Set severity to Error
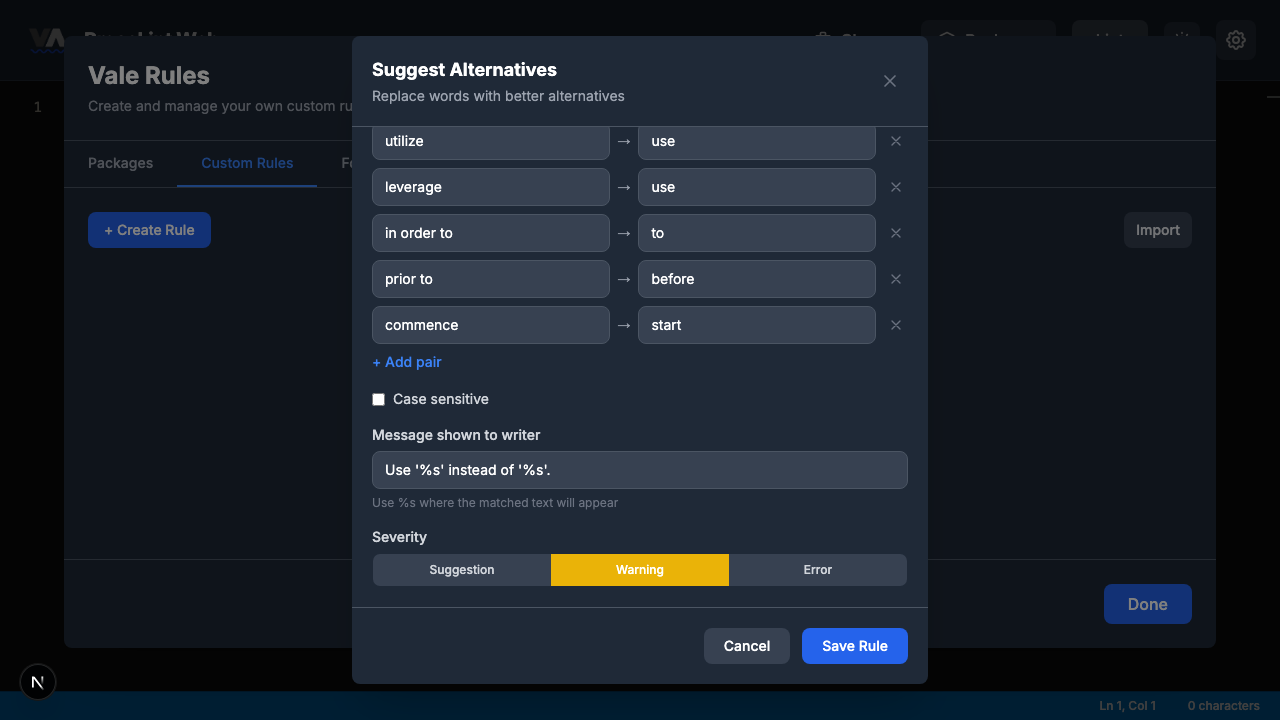Image resolution: width=1280 pixels, height=720 pixels. click(x=817, y=570)
